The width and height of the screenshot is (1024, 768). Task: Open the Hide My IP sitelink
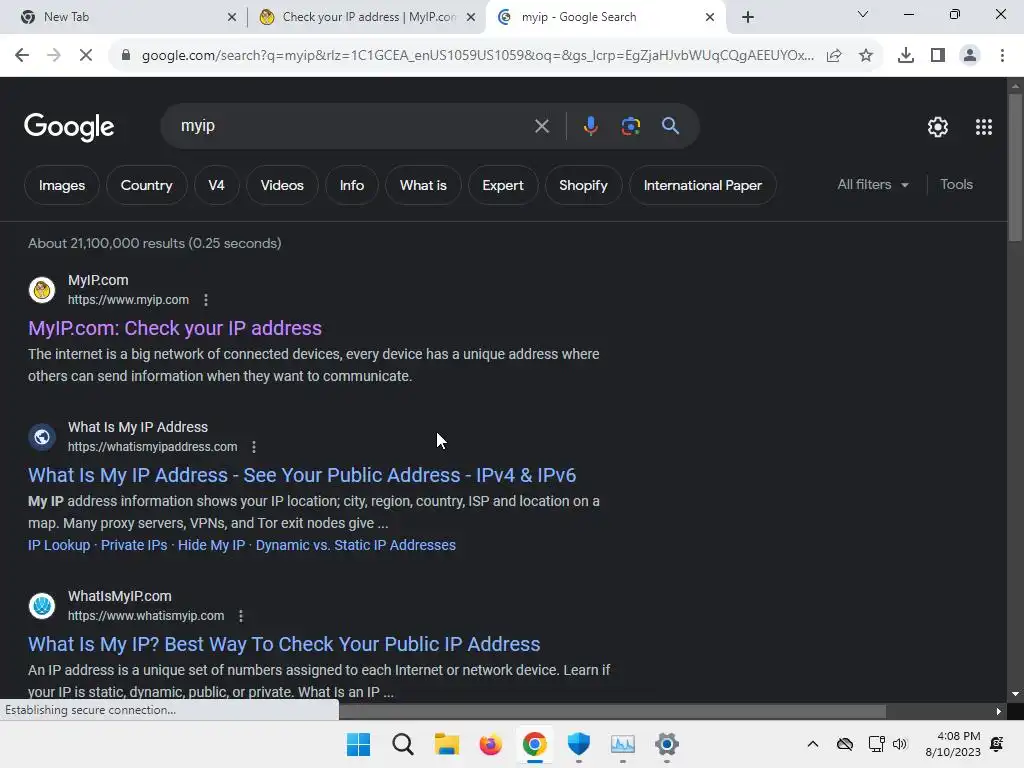point(212,545)
